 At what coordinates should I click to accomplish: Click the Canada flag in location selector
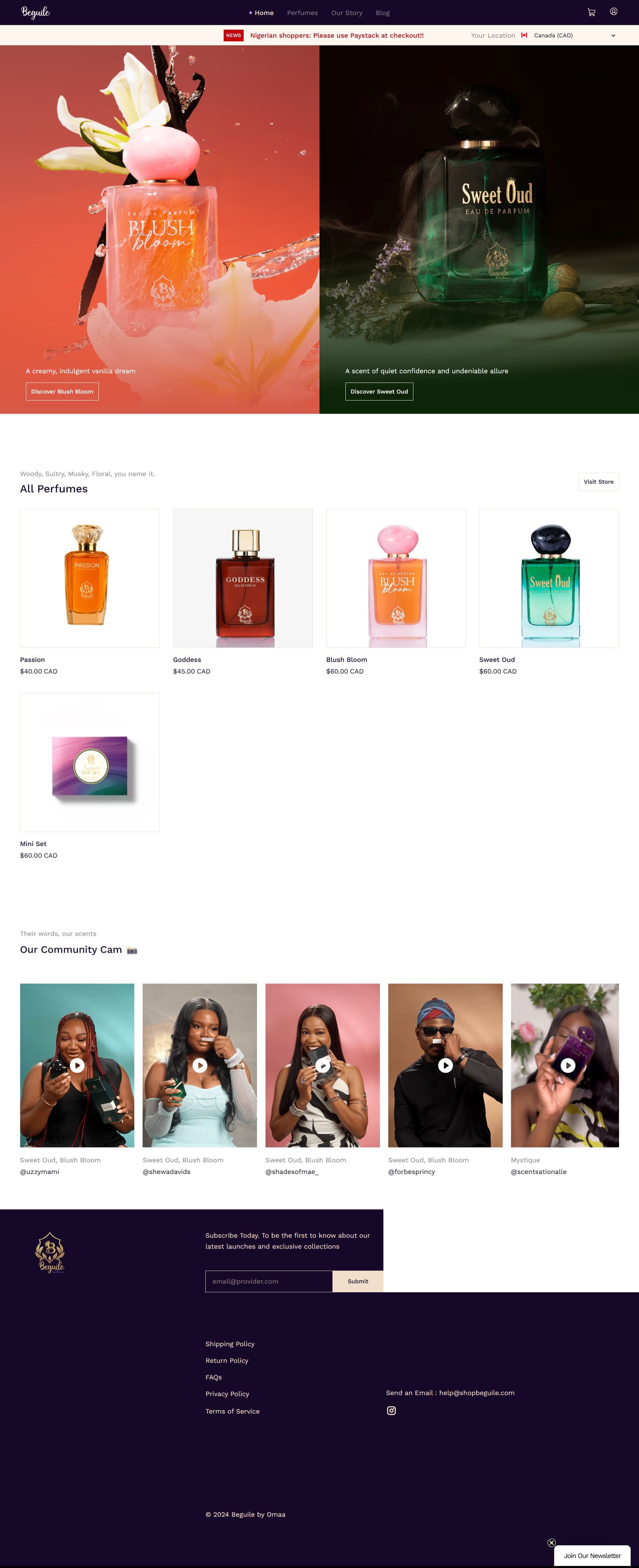click(x=524, y=35)
